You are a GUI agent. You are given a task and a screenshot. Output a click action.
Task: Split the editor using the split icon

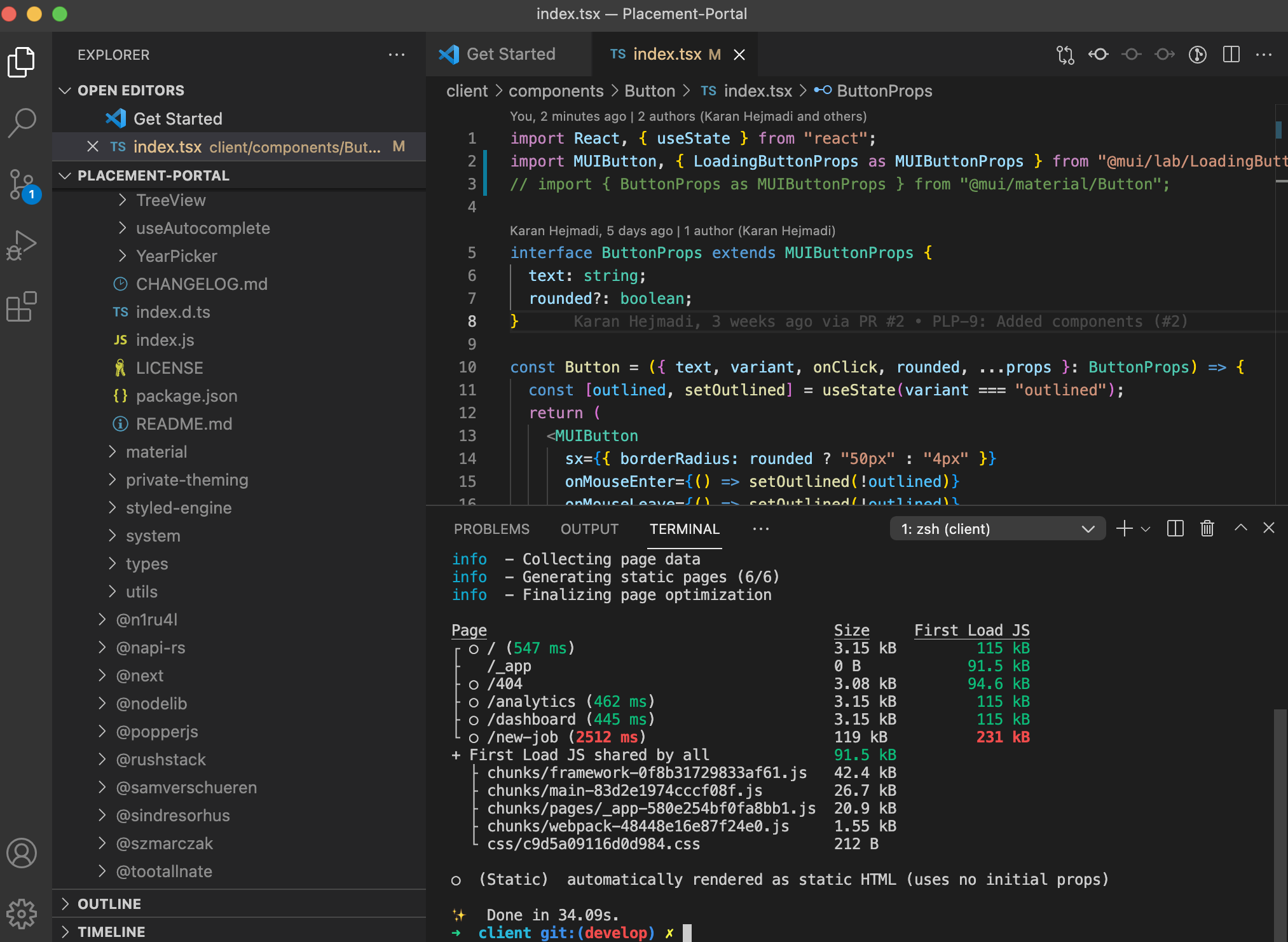(x=1232, y=55)
